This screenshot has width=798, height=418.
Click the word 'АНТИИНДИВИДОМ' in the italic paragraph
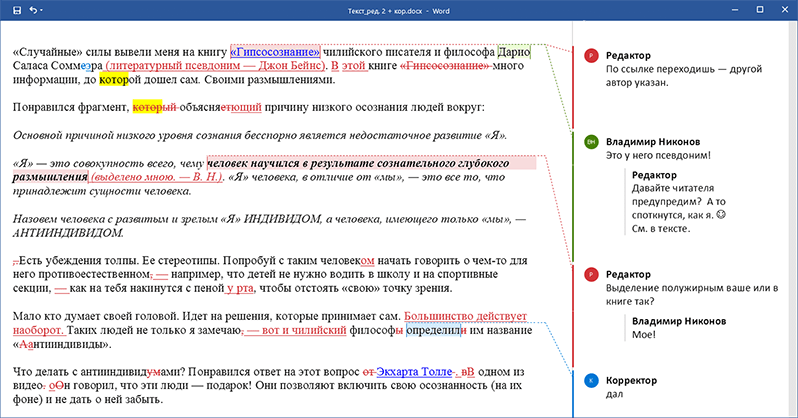point(68,233)
